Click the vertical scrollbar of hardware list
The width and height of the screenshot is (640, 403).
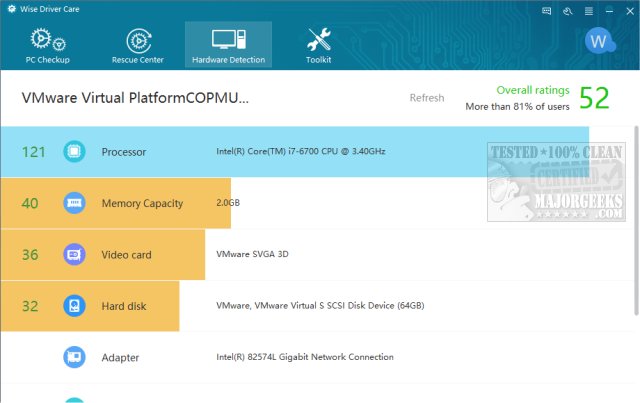pyautogui.click(x=636, y=220)
